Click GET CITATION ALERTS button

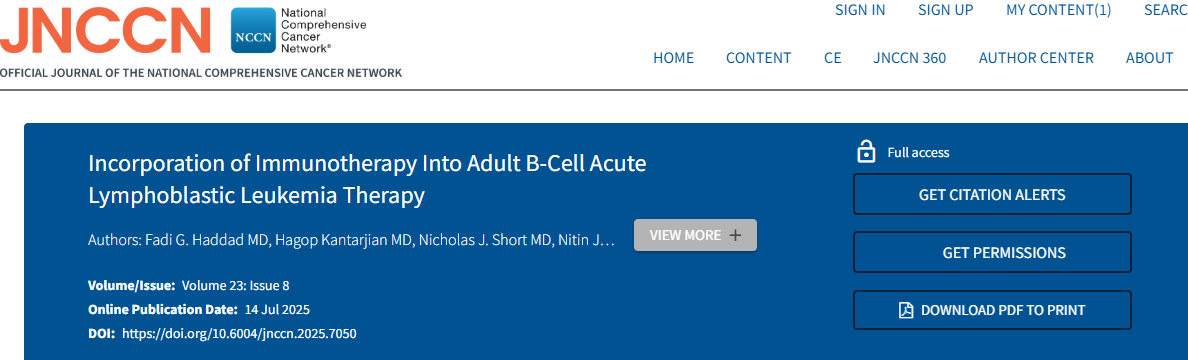[x=993, y=195]
